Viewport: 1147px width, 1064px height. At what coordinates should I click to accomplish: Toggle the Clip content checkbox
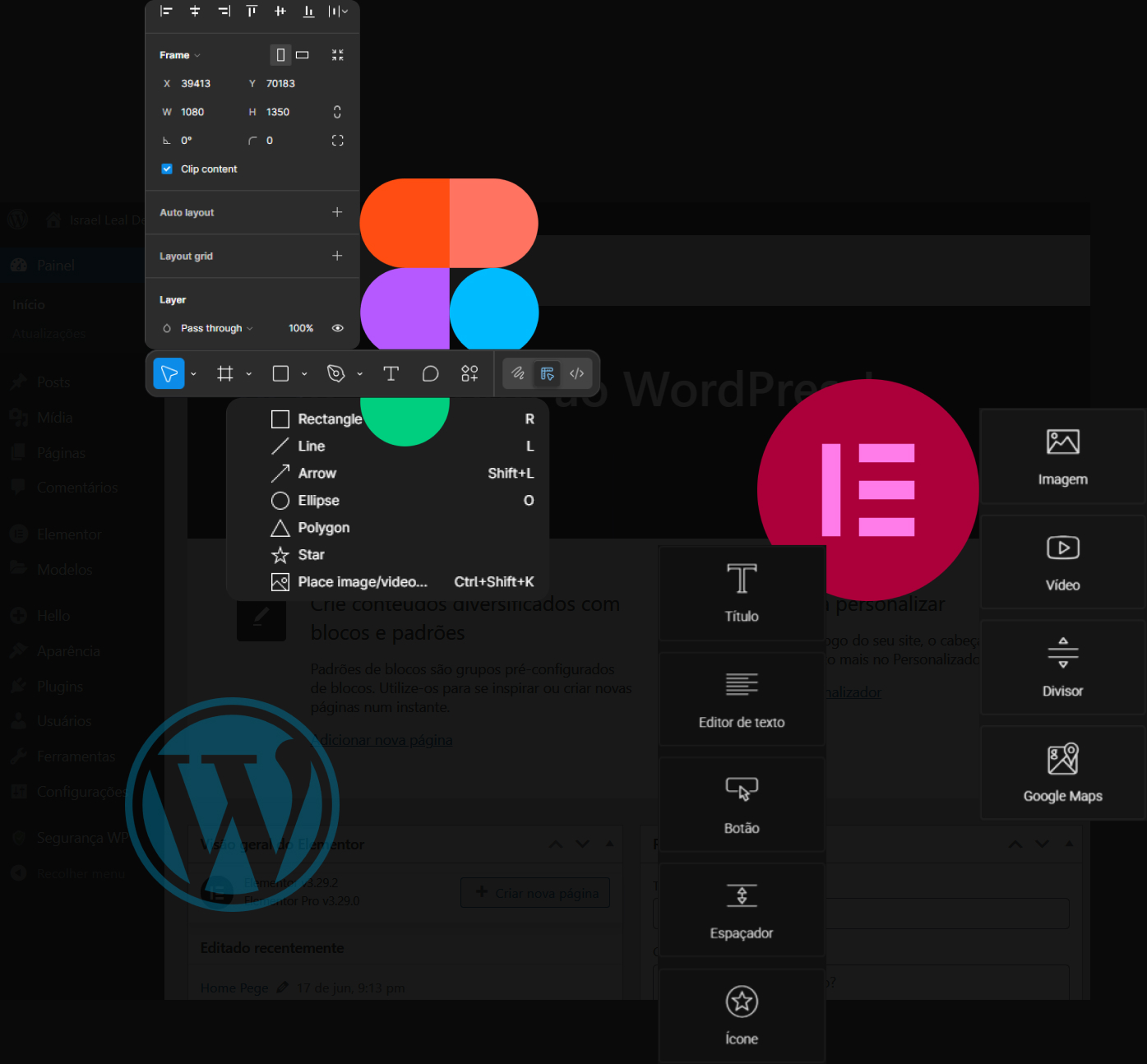tap(167, 169)
